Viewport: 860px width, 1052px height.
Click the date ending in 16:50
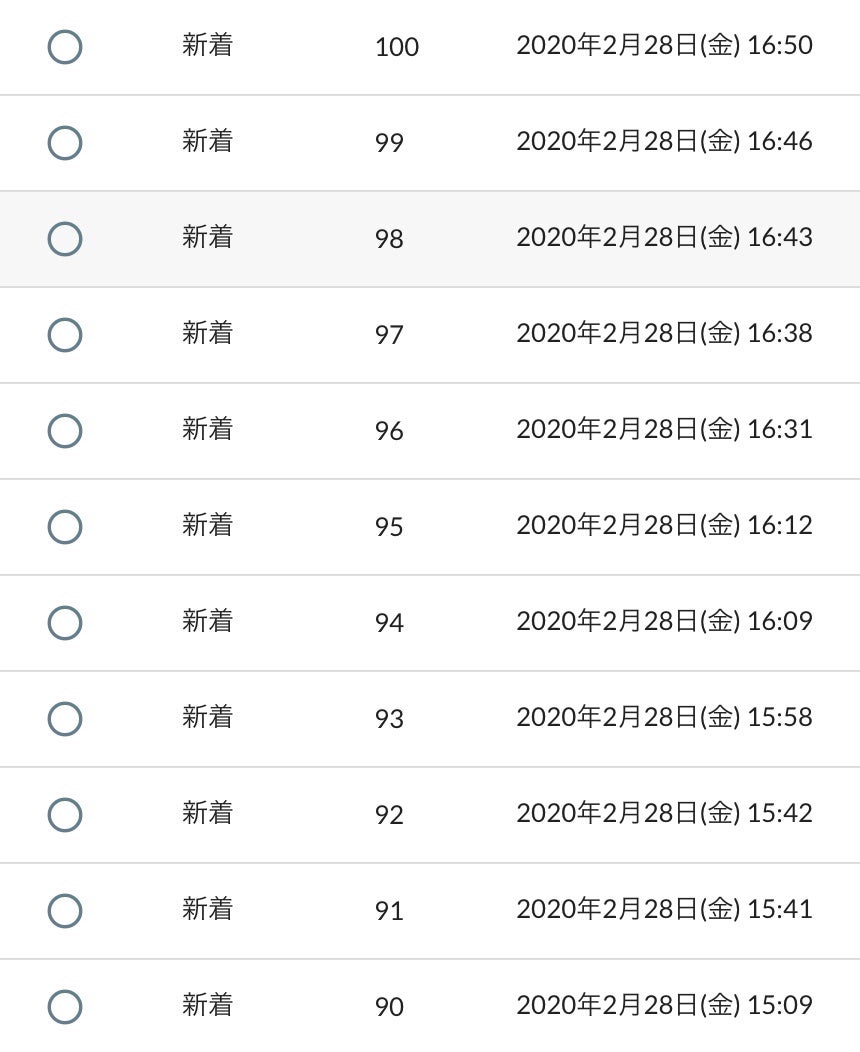coord(664,46)
